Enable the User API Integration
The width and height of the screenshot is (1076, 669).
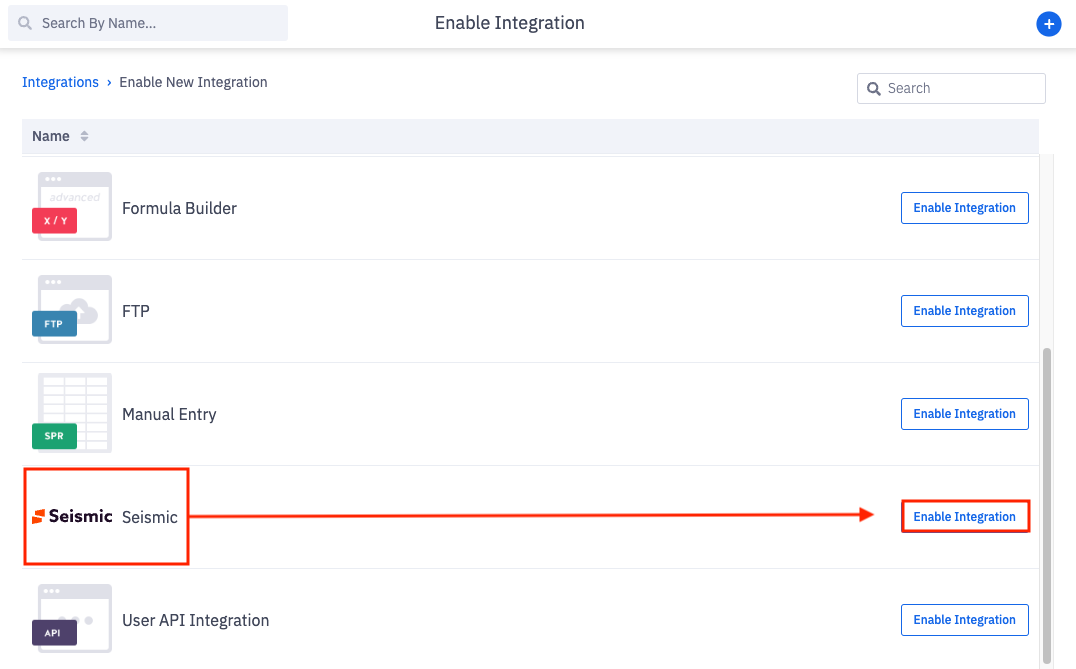click(x=964, y=619)
